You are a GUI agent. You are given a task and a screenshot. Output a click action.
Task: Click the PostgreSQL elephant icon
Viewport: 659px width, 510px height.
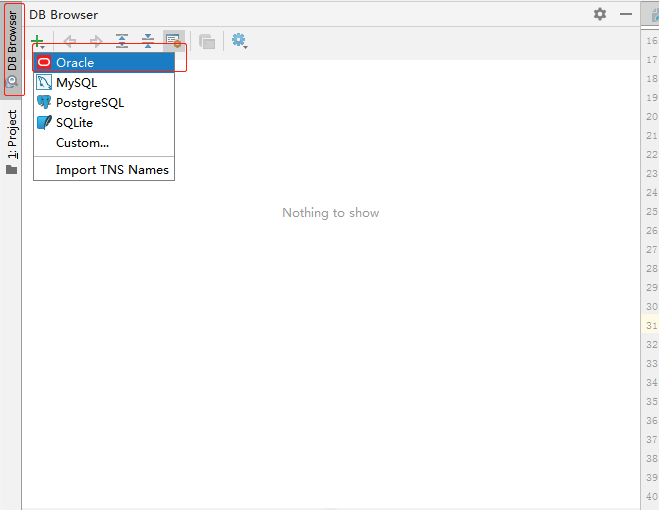[44, 102]
